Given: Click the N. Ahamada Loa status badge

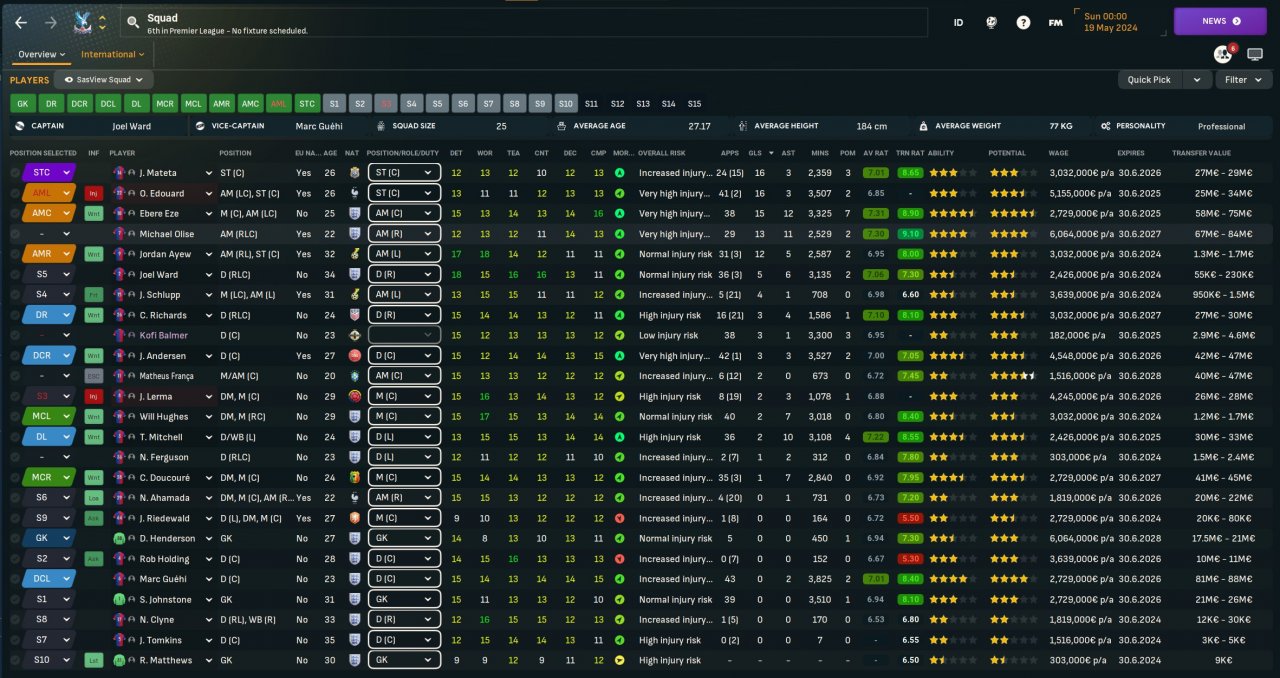Looking at the screenshot, I should point(94,498).
